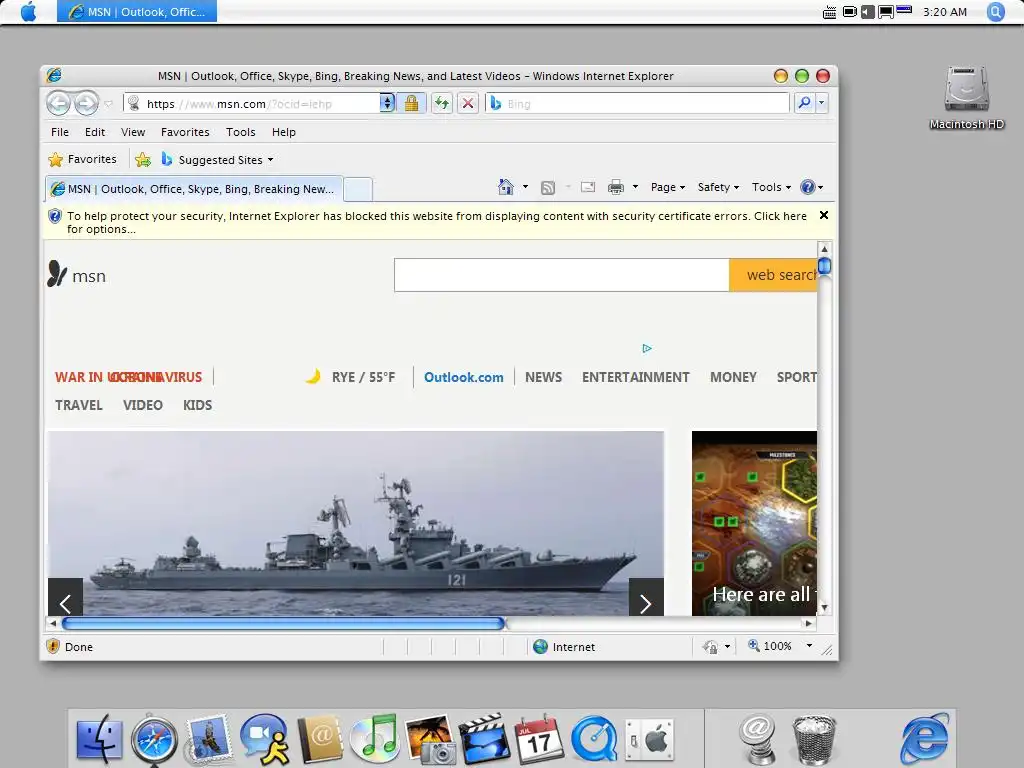Launch Safari from the Dock
Screen dimensions: 1024x768
click(x=154, y=739)
